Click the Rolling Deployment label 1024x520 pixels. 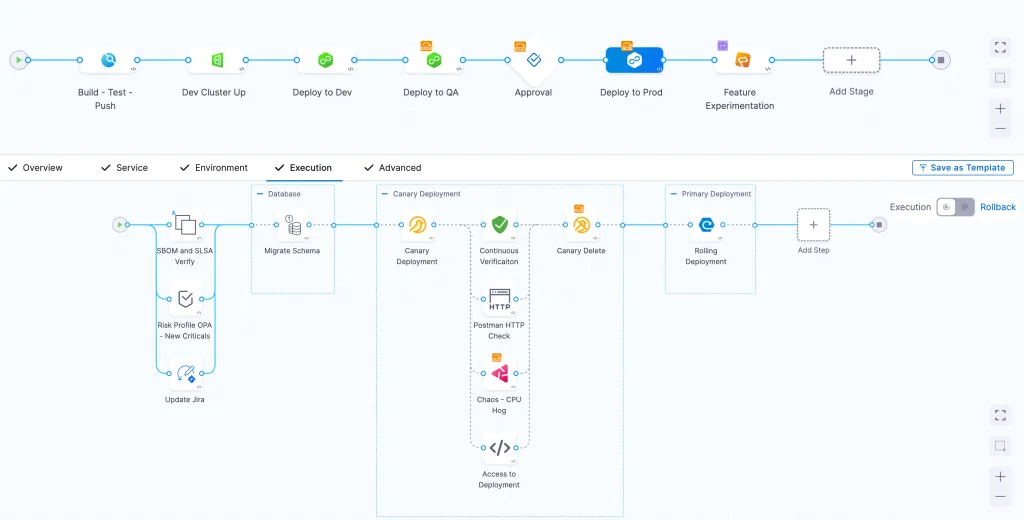coord(706,256)
